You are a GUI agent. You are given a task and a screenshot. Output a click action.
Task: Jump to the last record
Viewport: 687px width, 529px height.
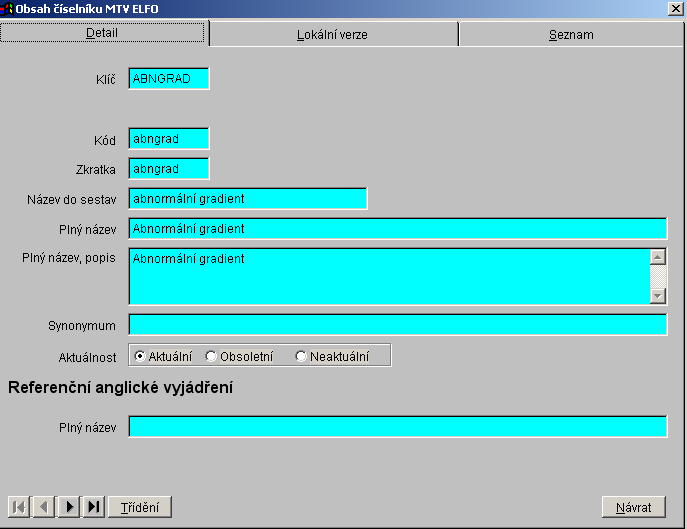(x=93, y=507)
